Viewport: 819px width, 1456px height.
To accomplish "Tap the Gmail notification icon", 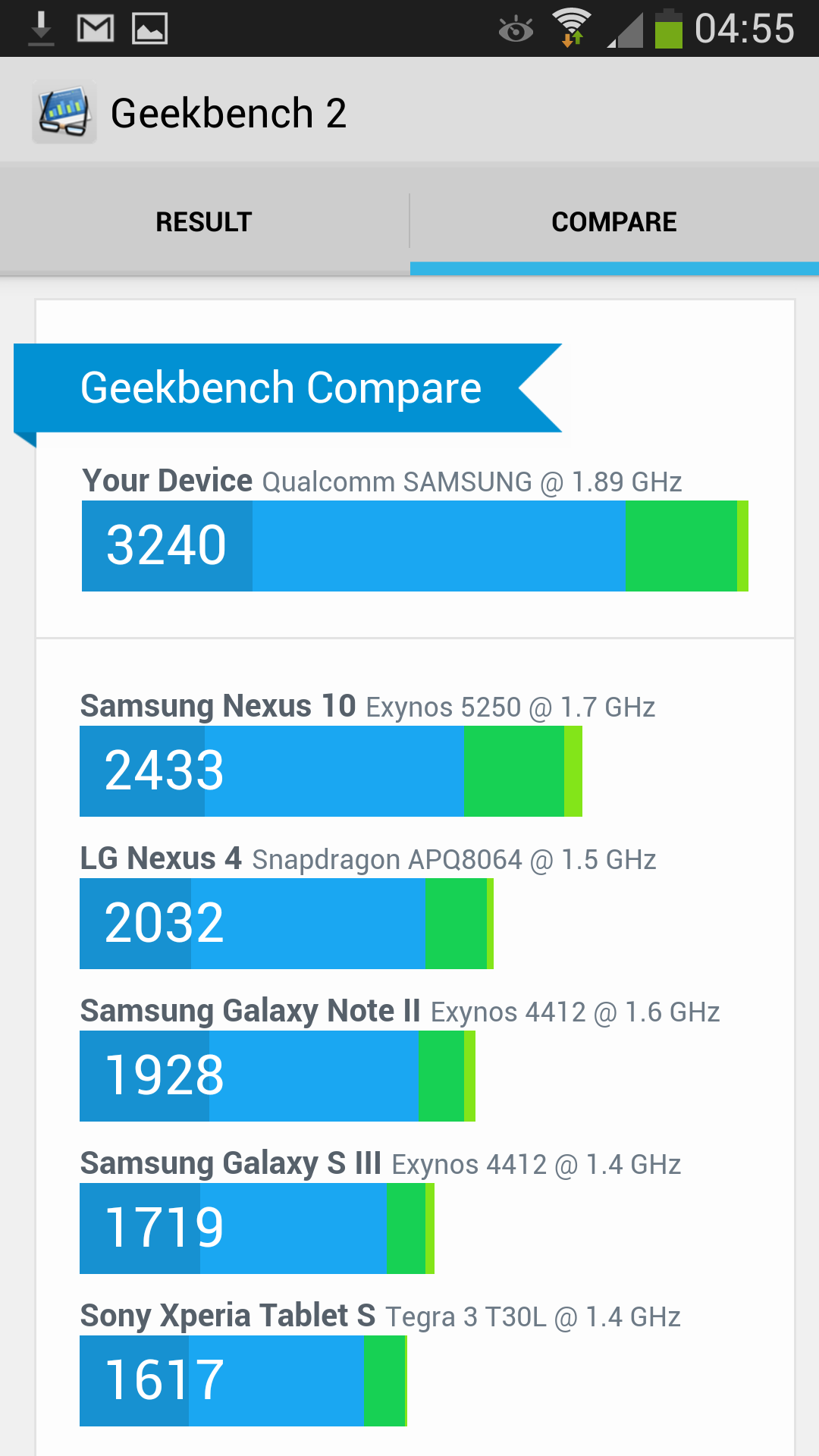I will [96, 29].
